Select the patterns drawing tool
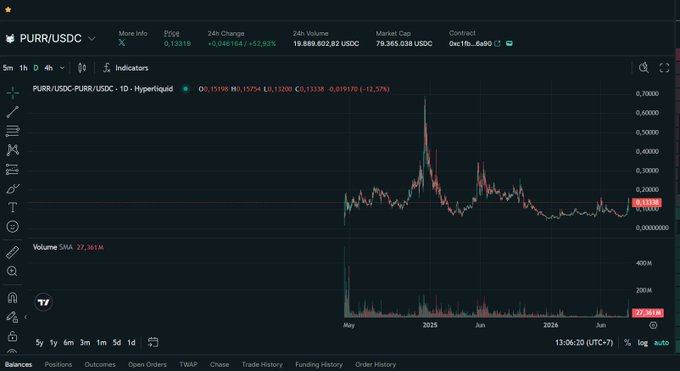This screenshot has width=680, height=371. coord(13,150)
